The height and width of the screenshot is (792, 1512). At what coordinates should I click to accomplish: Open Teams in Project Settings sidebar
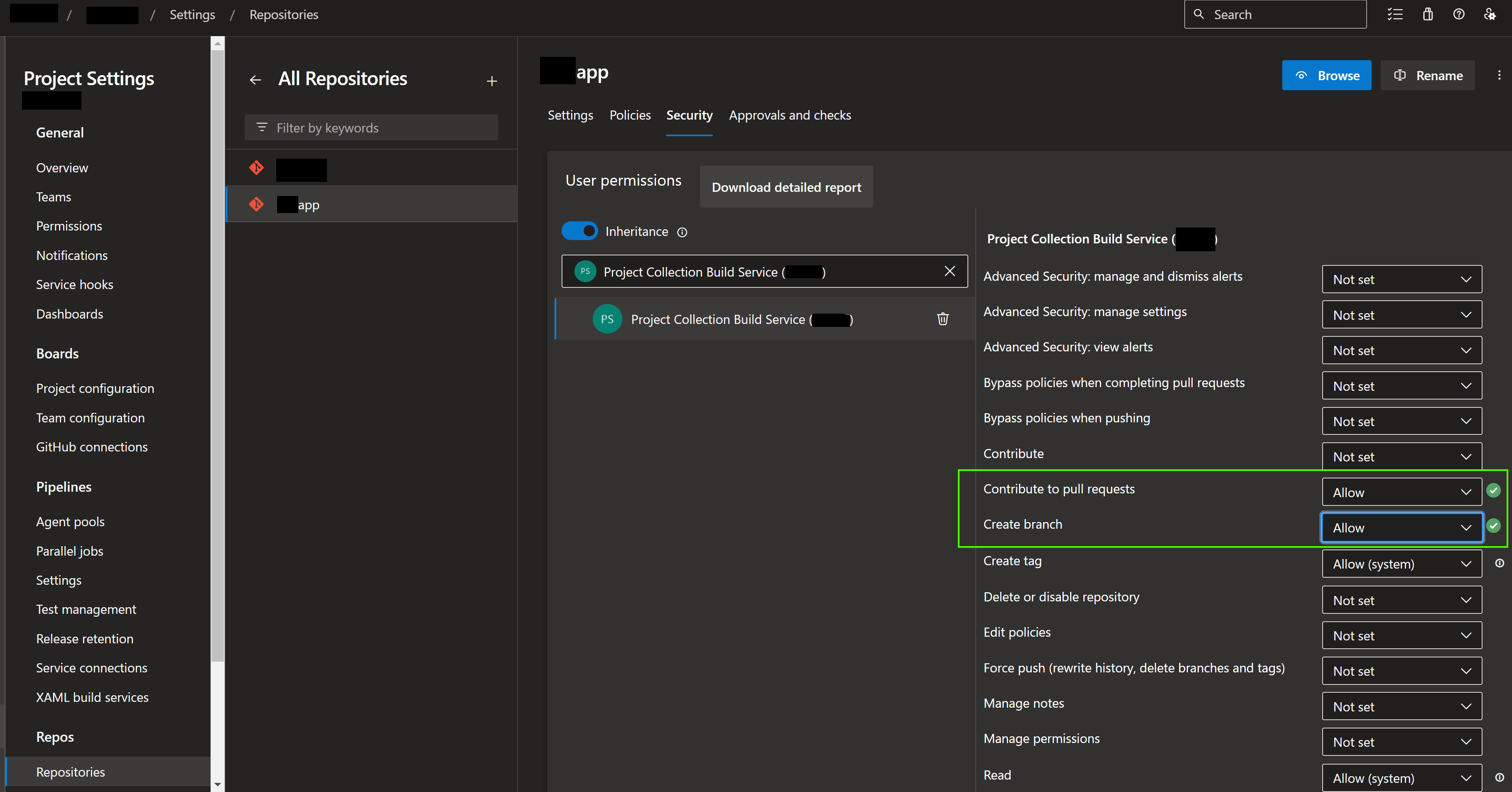point(54,197)
